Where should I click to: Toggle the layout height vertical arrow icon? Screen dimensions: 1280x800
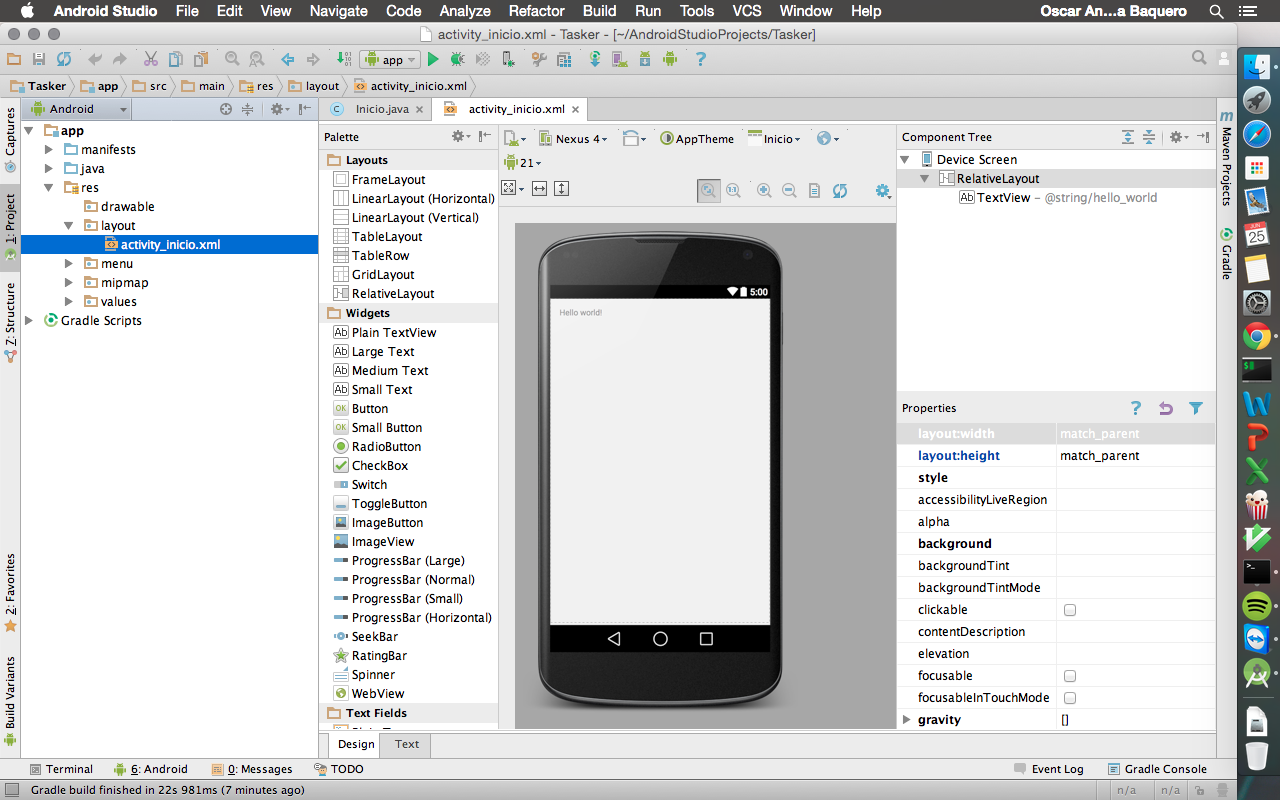pos(562,188)
